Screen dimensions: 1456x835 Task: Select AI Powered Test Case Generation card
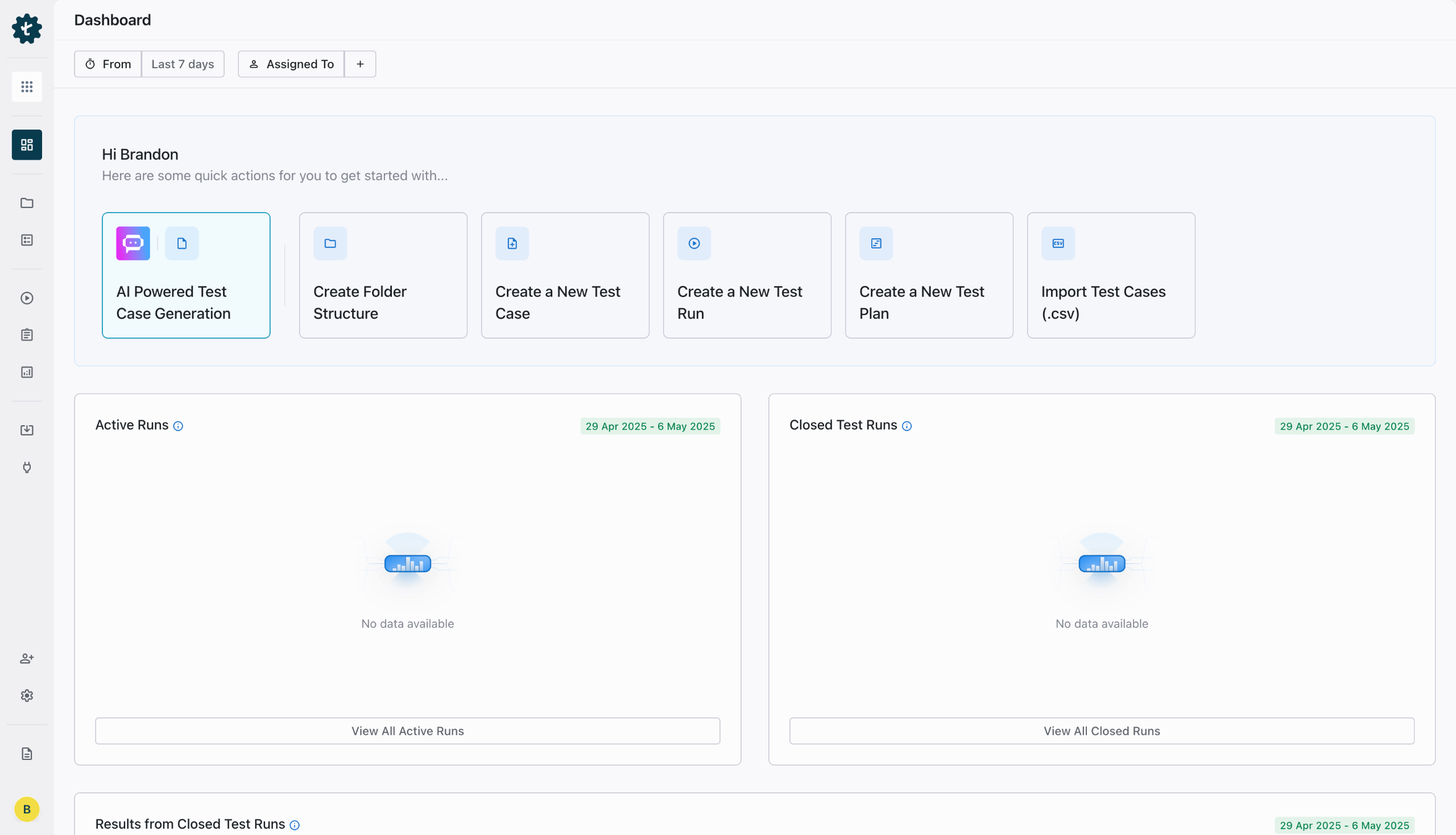pos(186,275)
